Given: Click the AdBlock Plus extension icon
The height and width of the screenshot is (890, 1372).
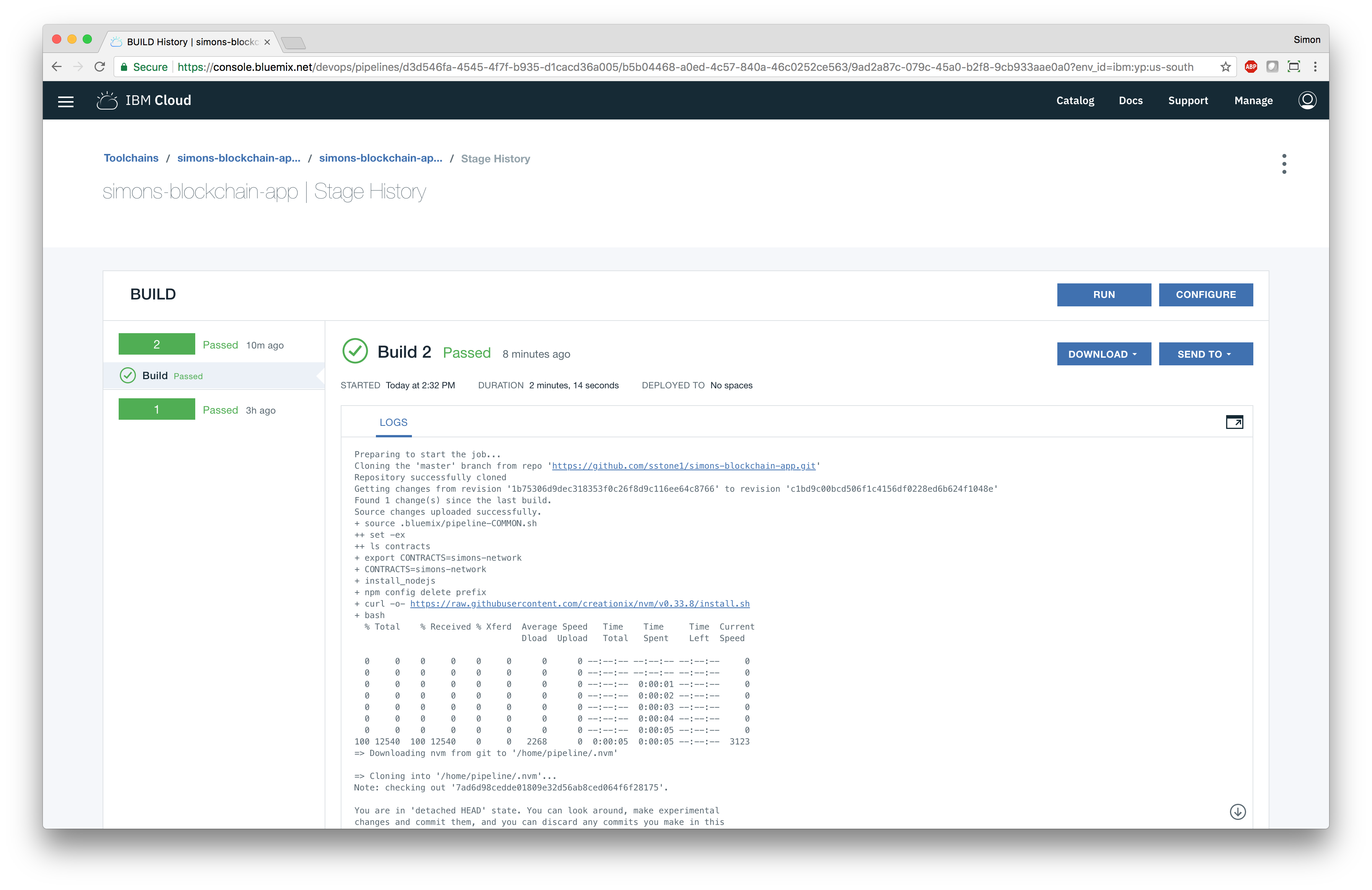Looking at the screenshot, I should pyautogui.click(x=1250, y=67).
